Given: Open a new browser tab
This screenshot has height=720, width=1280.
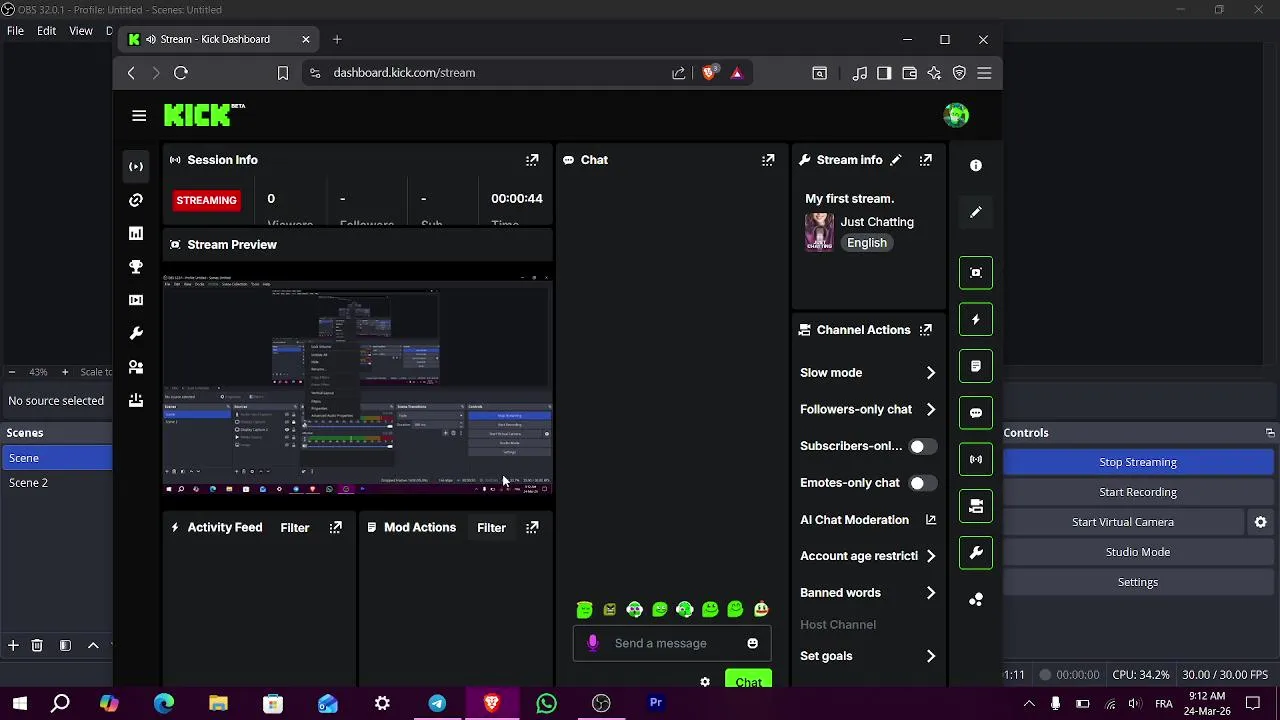Looking at the screenshot, I should click(x=337, y=40).
